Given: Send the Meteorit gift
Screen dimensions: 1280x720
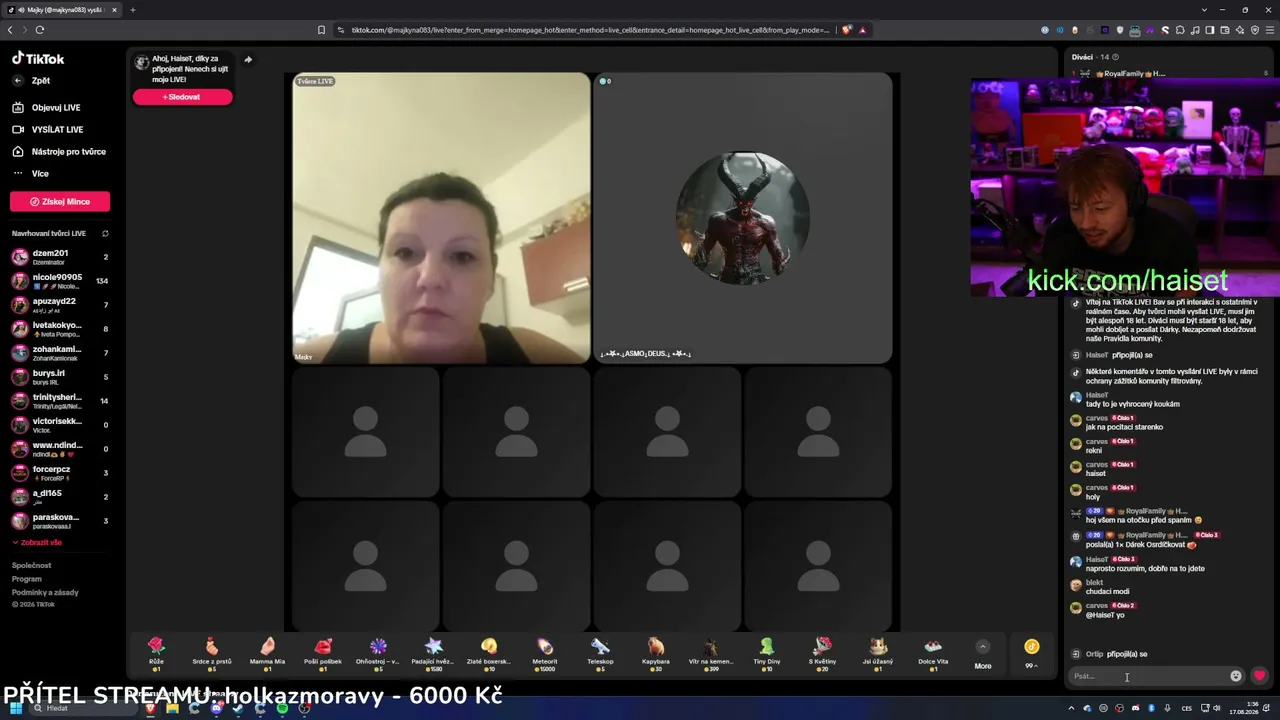Looking at the screenshot, I should point(545,652).
